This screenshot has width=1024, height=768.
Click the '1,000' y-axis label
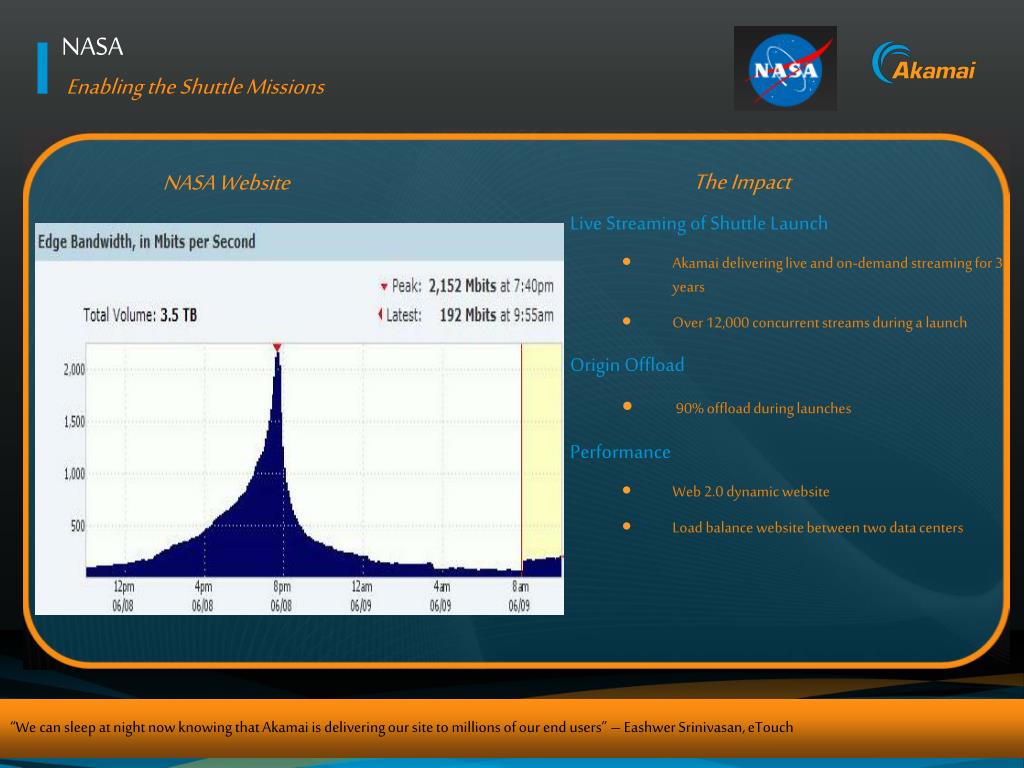coord(74,474)
